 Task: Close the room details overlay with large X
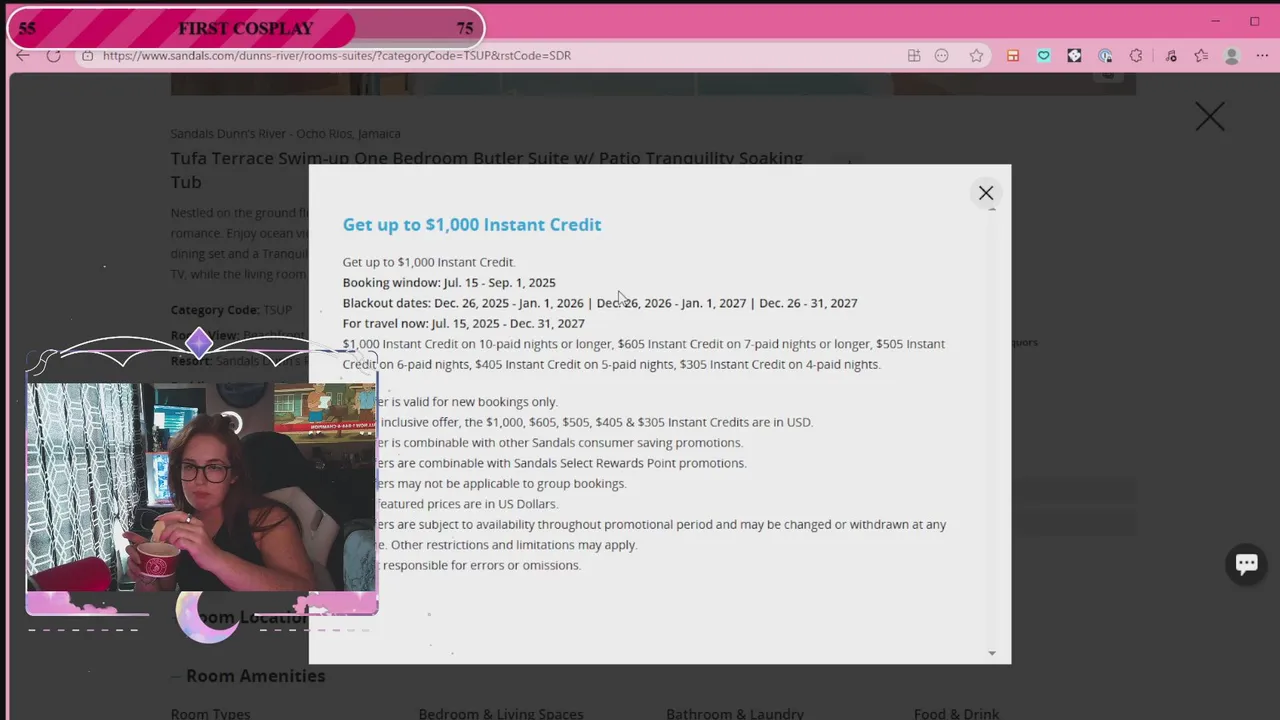coord(1209,117)
